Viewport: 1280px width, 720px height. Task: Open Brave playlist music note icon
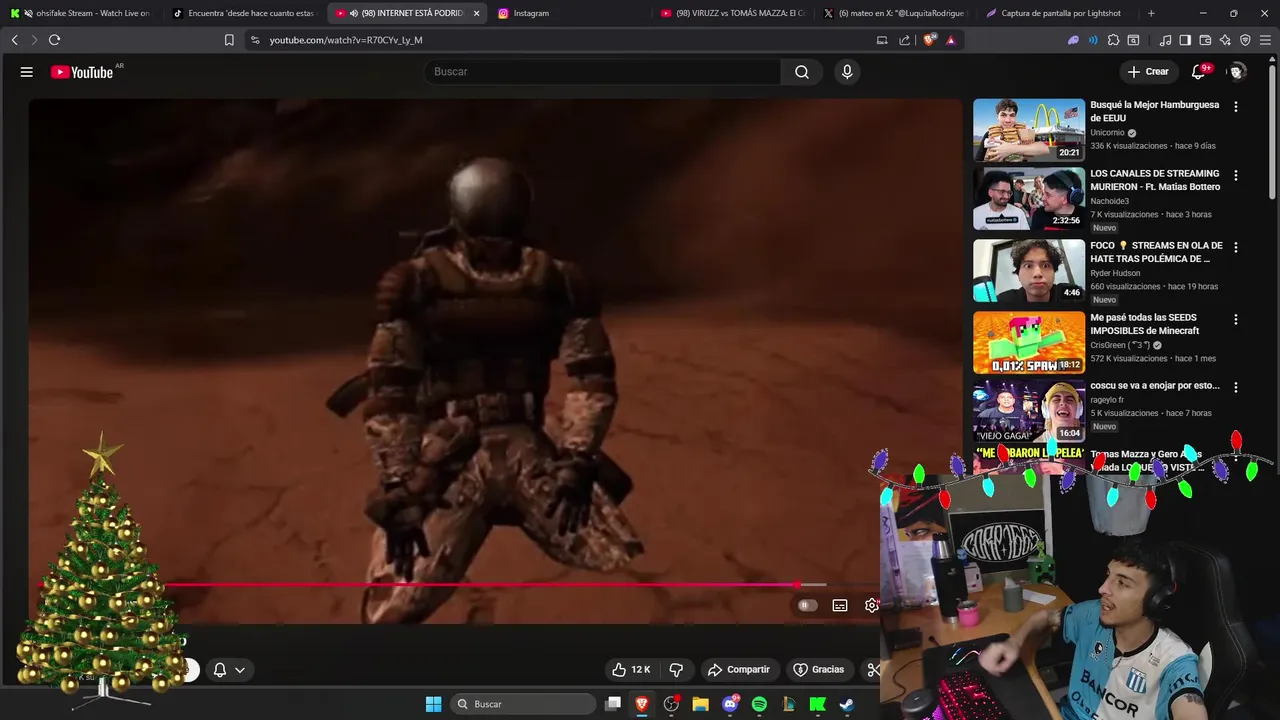[x=1165, y=40]
